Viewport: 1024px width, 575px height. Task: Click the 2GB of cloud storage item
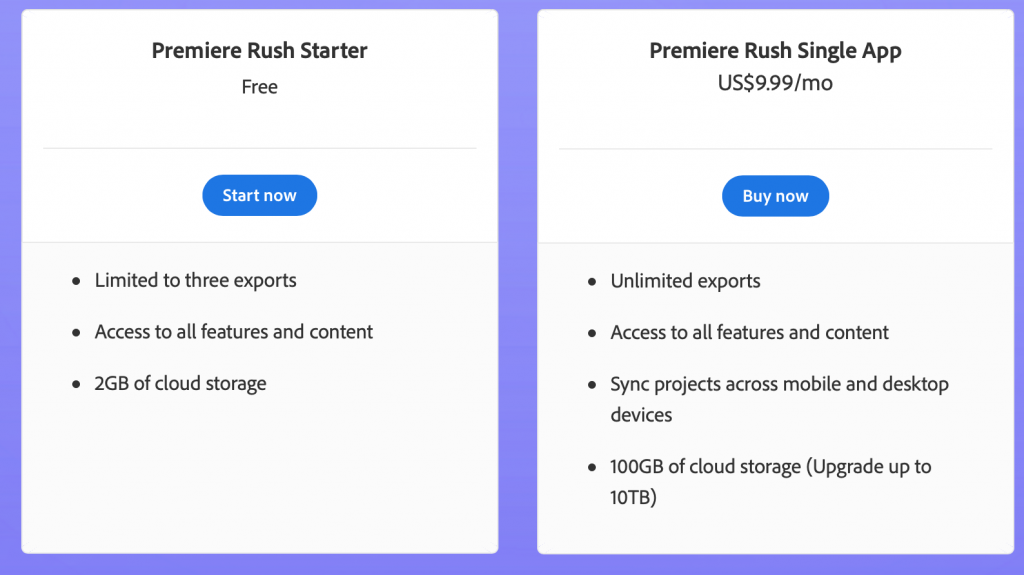pos(180,384)
